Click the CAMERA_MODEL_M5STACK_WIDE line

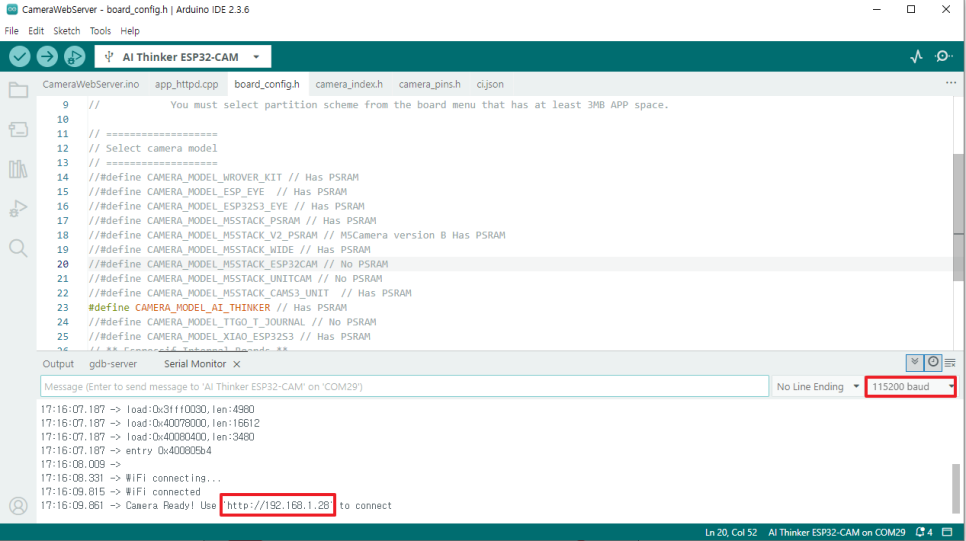point(229,250)
